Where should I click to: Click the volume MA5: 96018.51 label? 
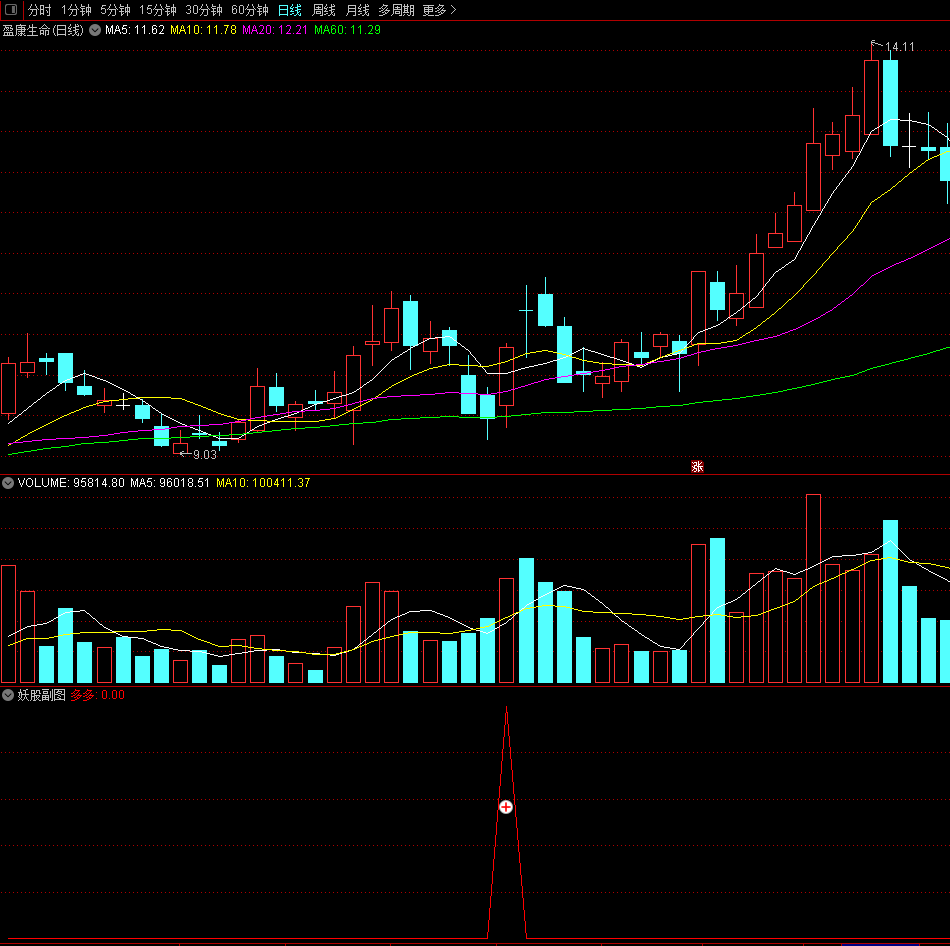[170, 483]
